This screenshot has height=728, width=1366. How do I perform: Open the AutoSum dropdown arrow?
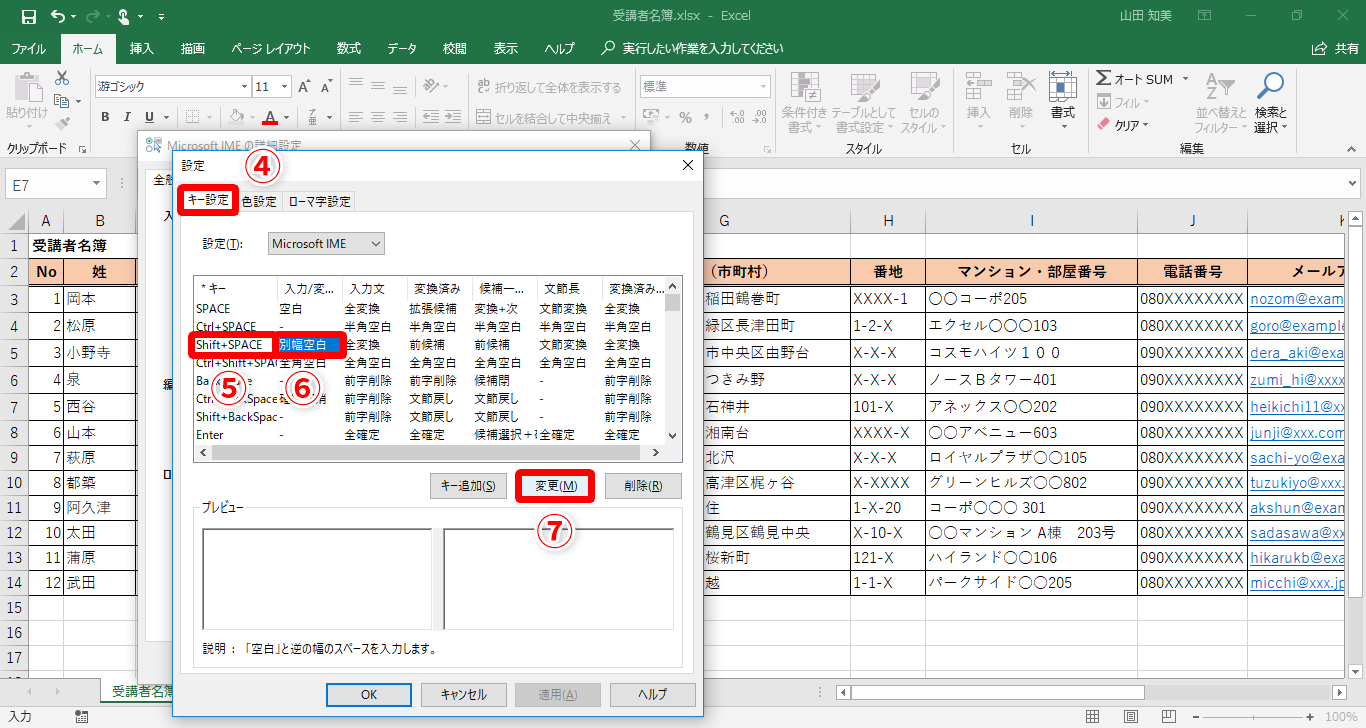[1185, 79]
